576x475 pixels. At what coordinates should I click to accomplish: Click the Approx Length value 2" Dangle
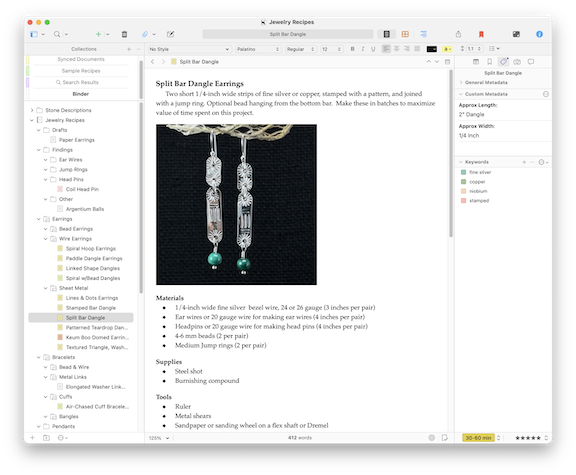pyautogui.click(x=472, y=115)
